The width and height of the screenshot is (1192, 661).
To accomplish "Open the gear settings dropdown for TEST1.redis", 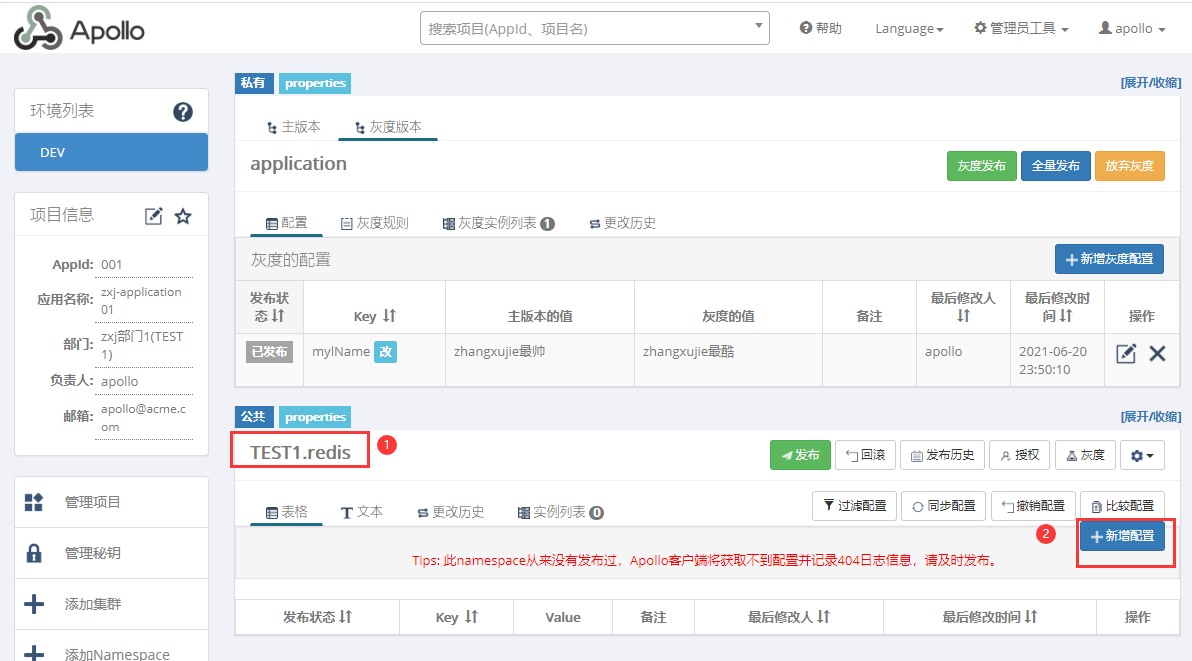I will (1141, 455).
